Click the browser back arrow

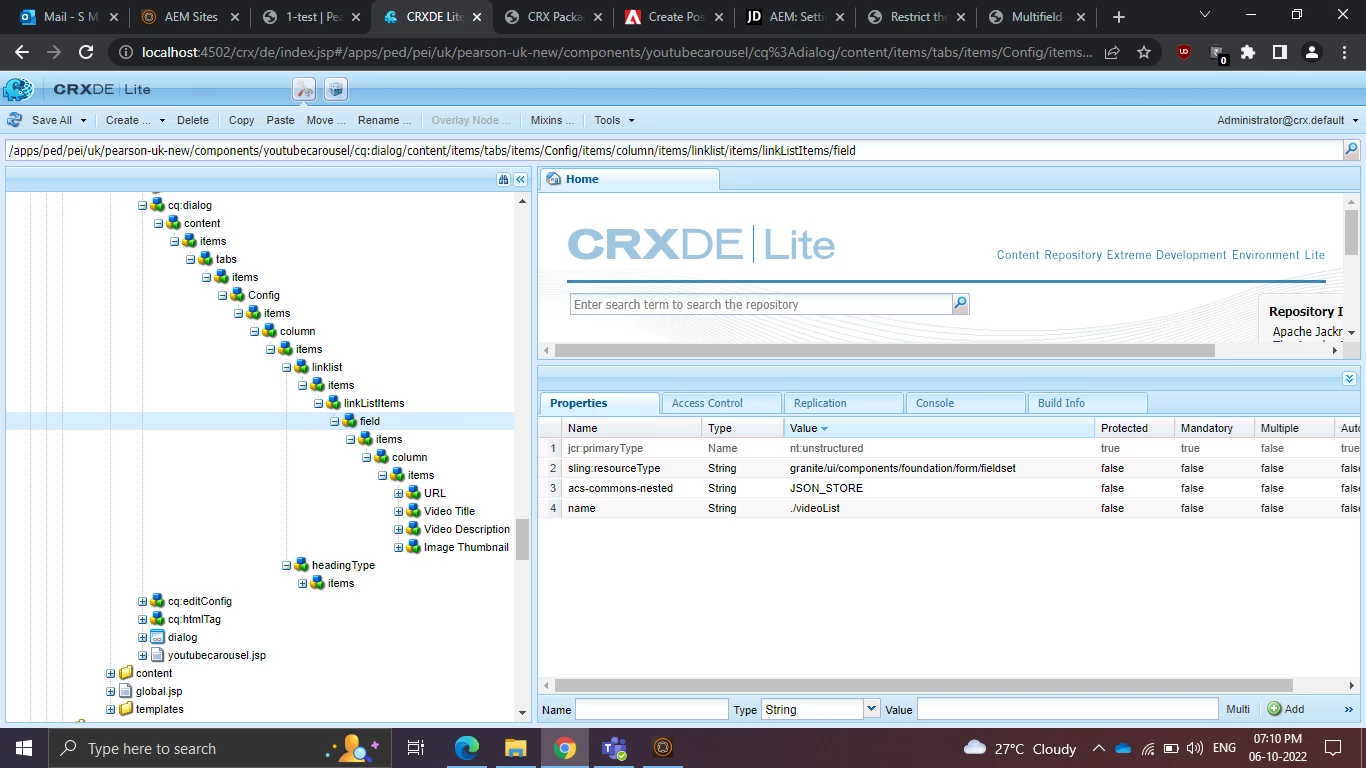click(x=22, y=53)
